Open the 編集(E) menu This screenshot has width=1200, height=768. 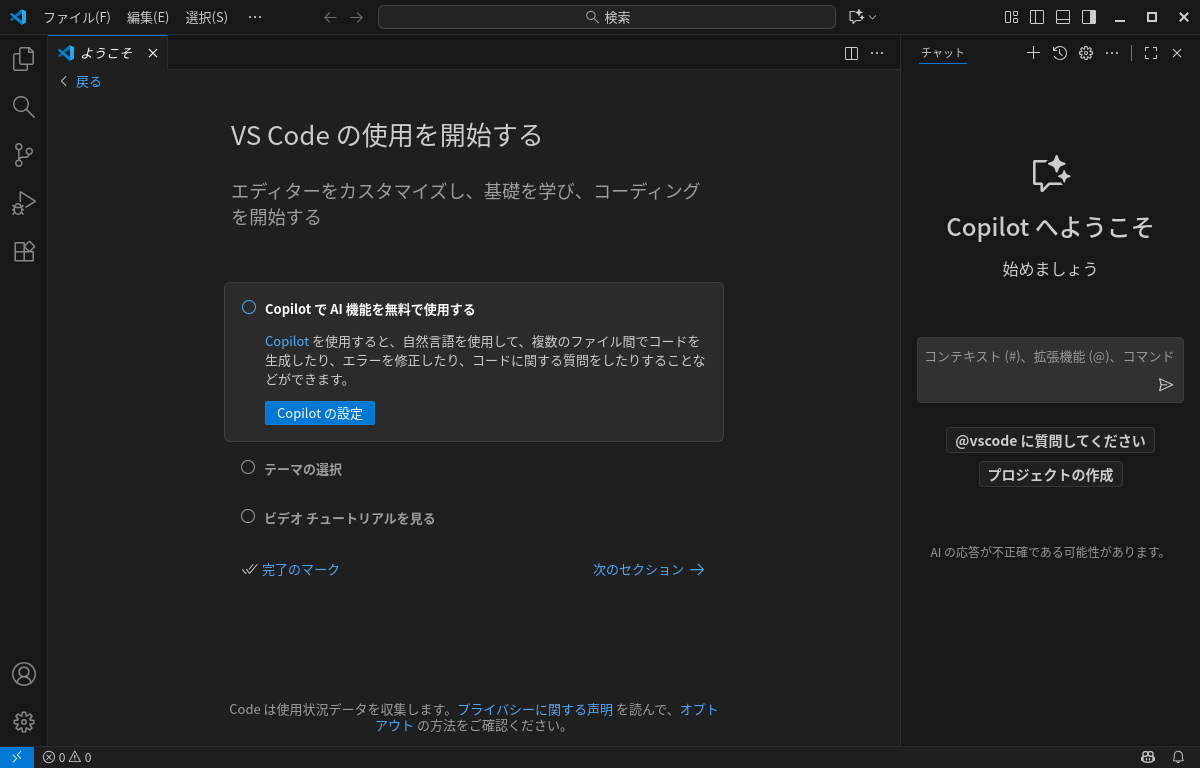pyautogui.click(x=148, y=17)
